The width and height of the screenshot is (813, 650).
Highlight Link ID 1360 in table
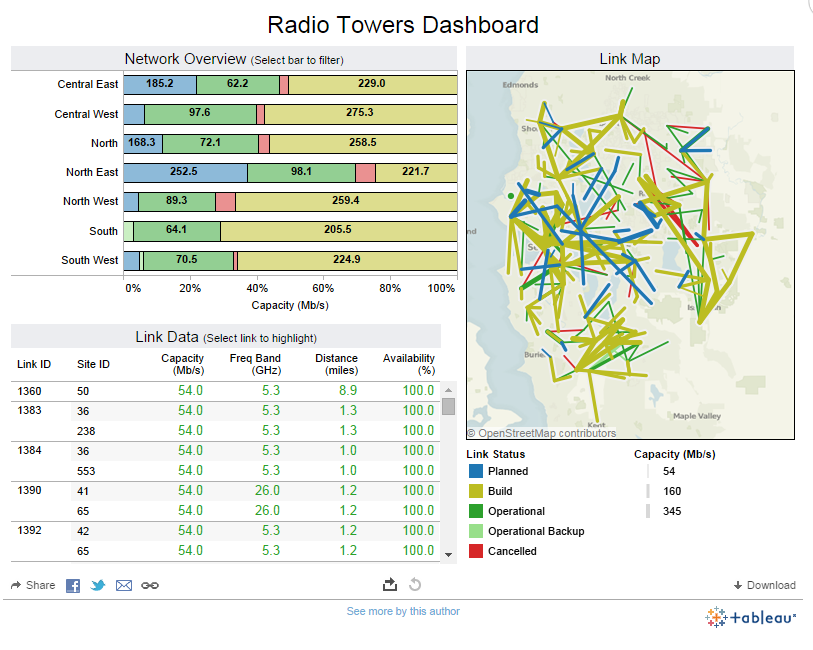29,391
